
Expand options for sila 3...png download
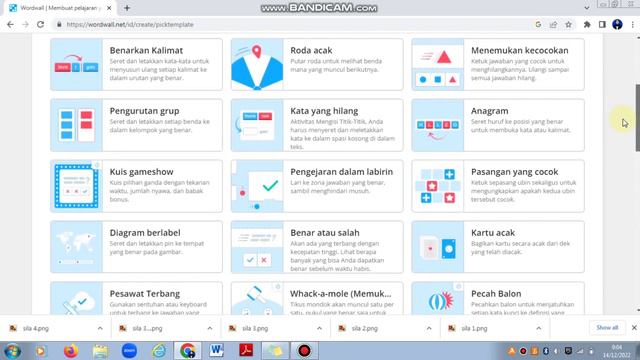pos(210,328)
